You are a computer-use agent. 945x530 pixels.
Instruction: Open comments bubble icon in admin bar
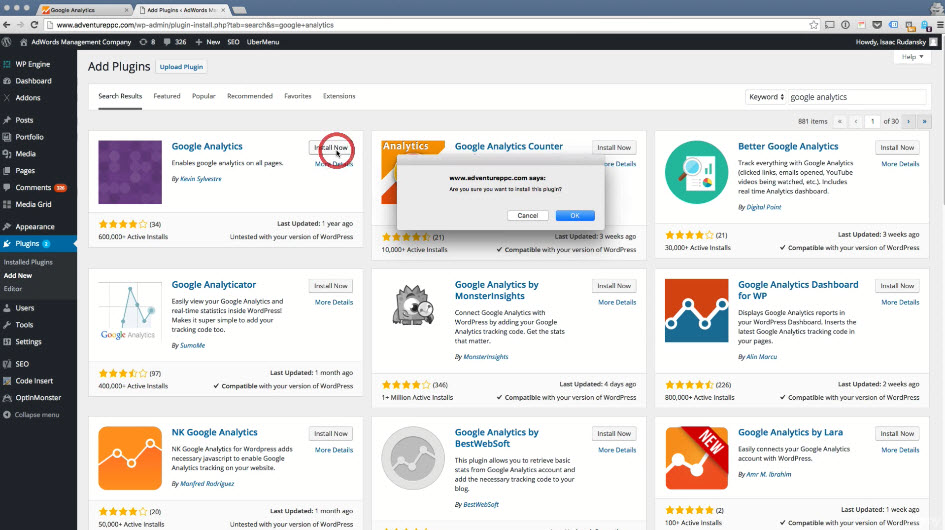click(x=168, y=42)
